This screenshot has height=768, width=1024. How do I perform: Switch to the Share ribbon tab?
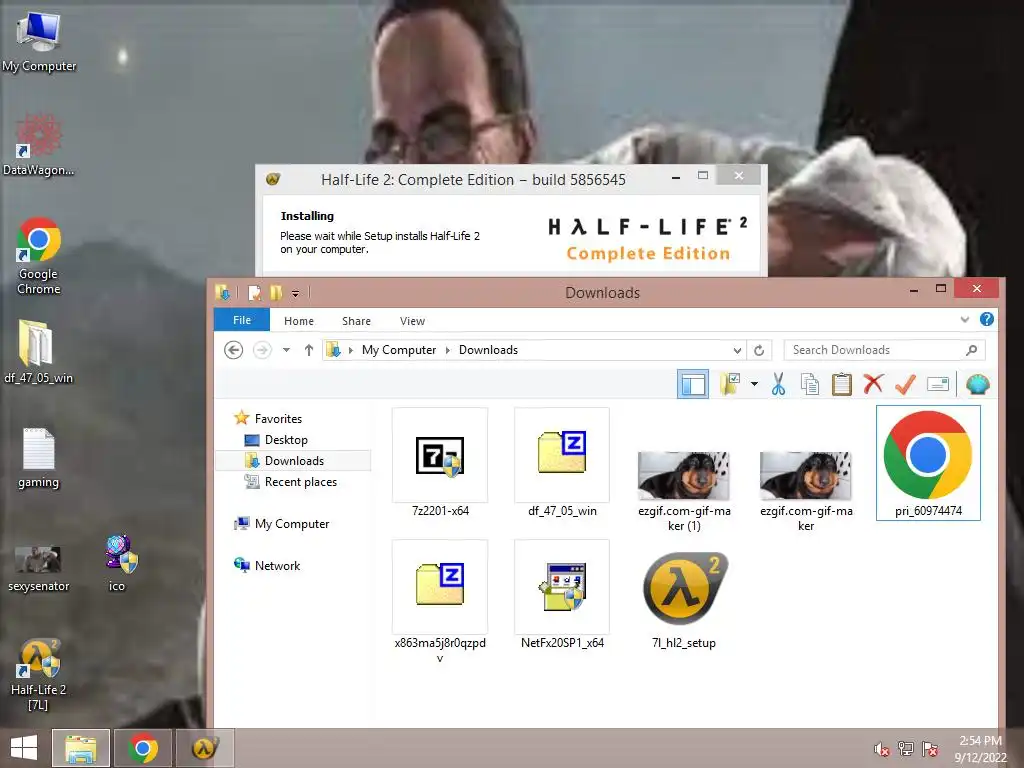356,321
